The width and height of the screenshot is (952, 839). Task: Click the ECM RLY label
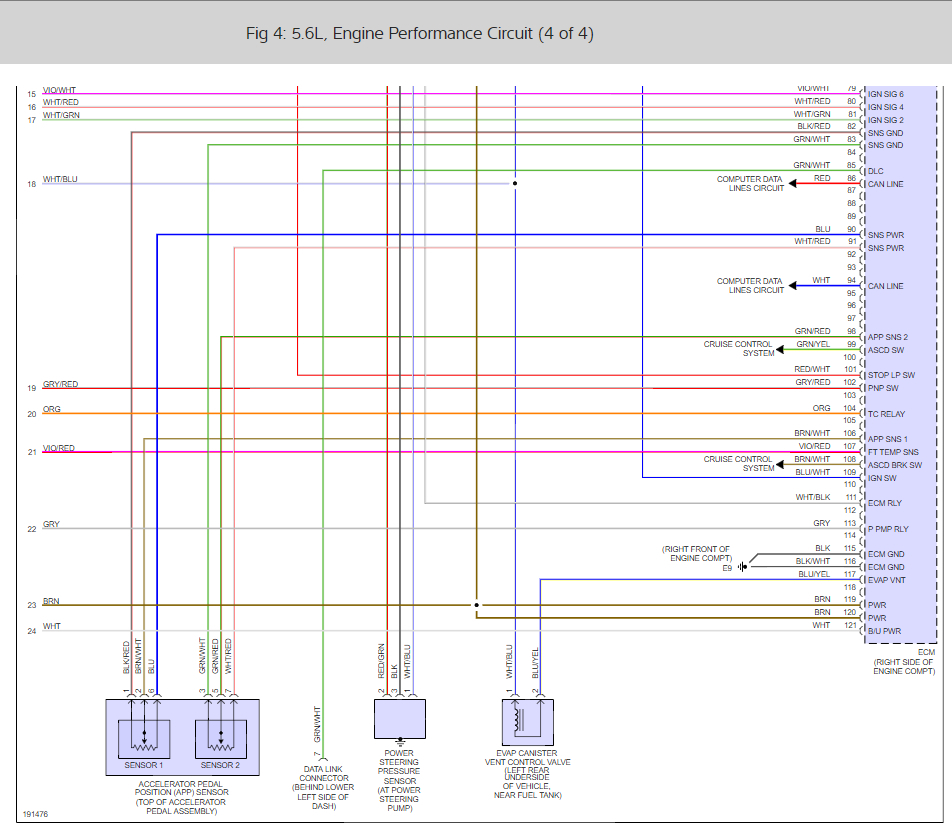tap(885, 503)
